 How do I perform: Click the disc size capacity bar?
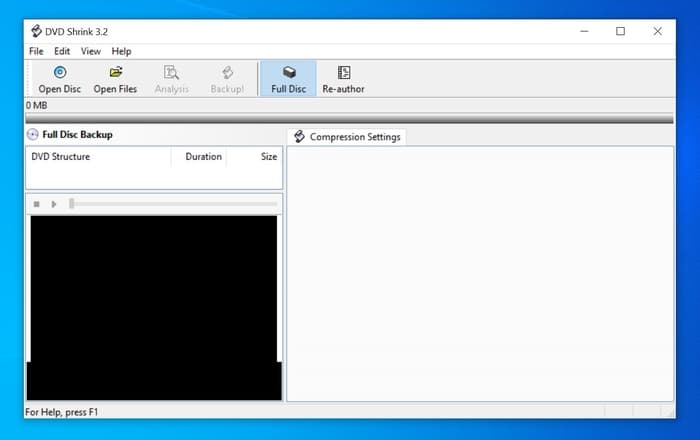coord(350,119)
